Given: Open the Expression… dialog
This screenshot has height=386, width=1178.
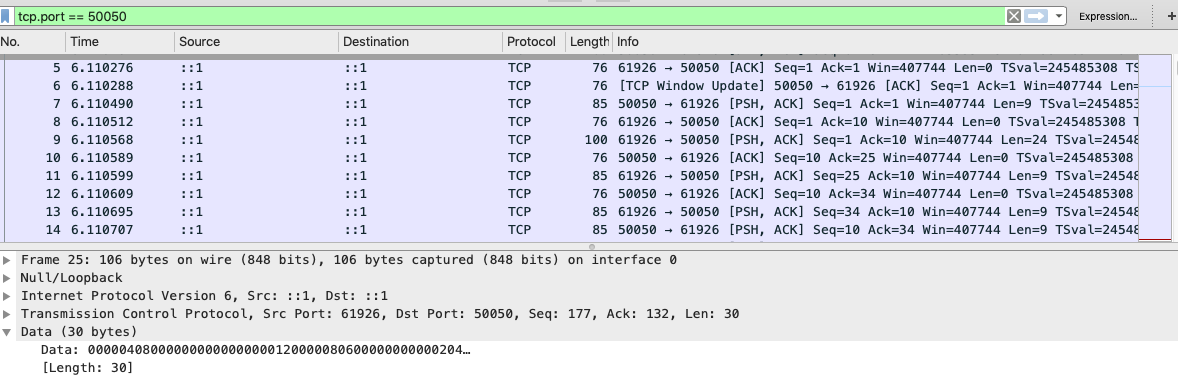Looking at the screenshot, I should coord(1107,16).
